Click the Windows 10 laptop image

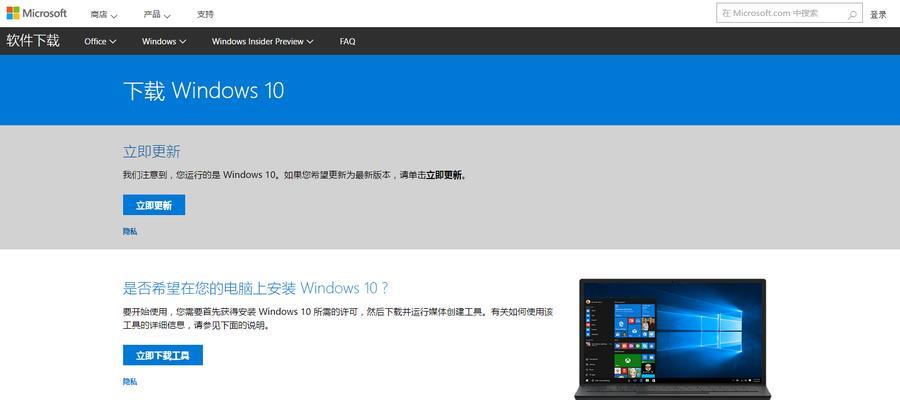coord(672,339)
